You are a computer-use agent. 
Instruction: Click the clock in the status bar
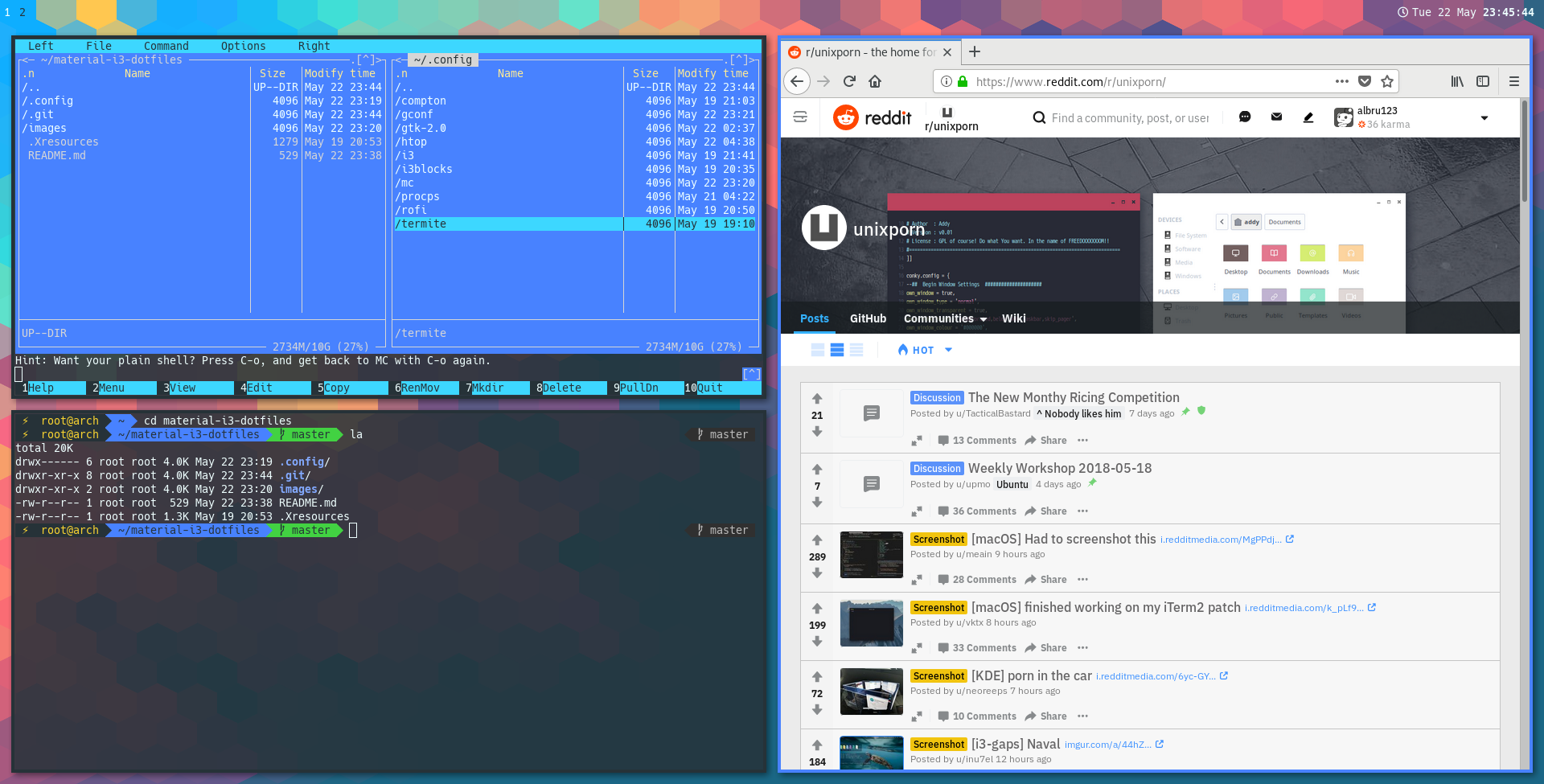(1467, 12)
